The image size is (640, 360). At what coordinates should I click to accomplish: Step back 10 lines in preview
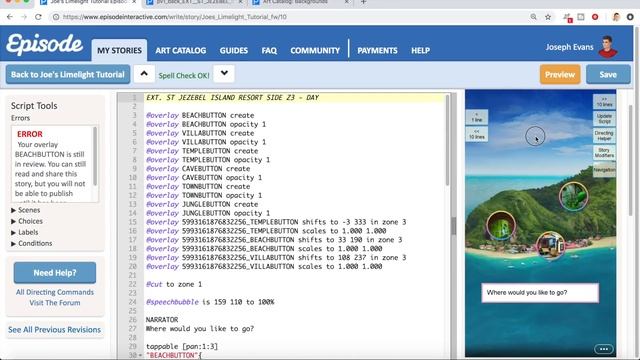click(x=477, y=134)
